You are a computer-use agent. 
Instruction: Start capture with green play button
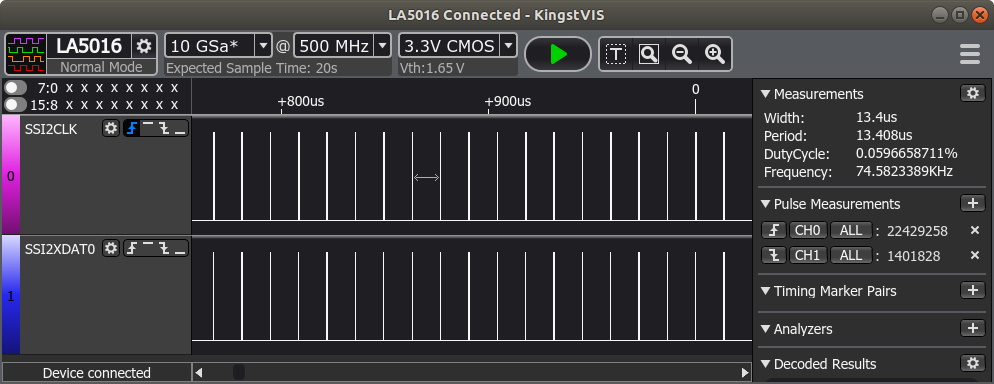click(x=558, y=54)
